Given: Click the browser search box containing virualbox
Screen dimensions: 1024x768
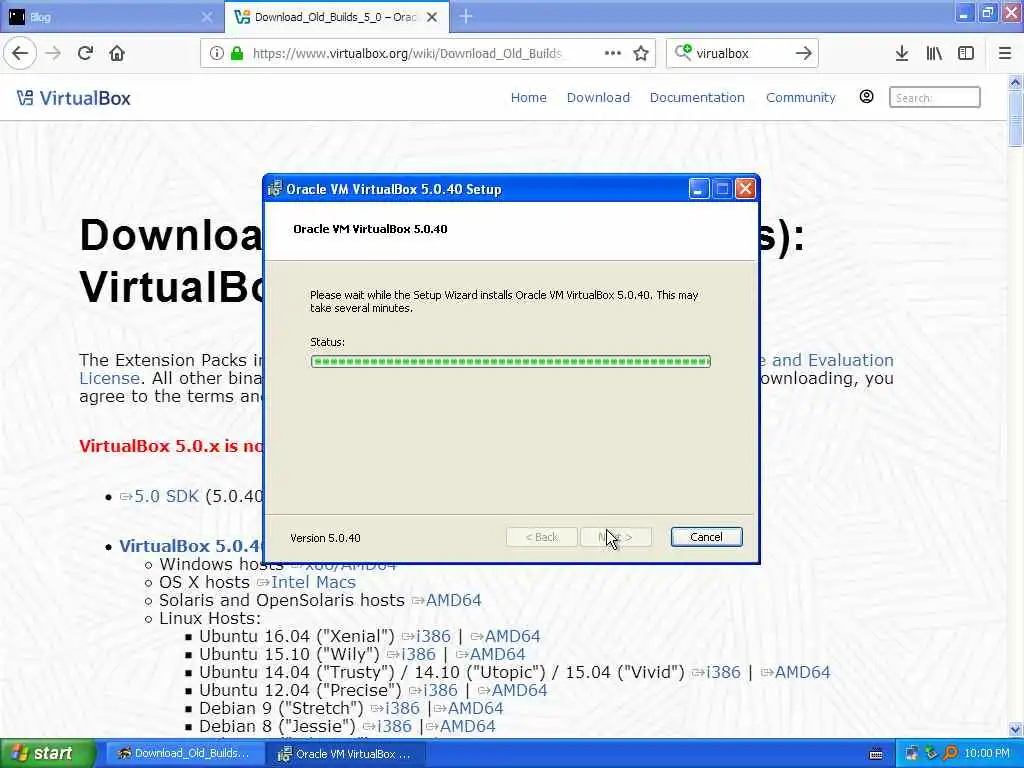Looking at the screenshot, I should click(741, 53).
